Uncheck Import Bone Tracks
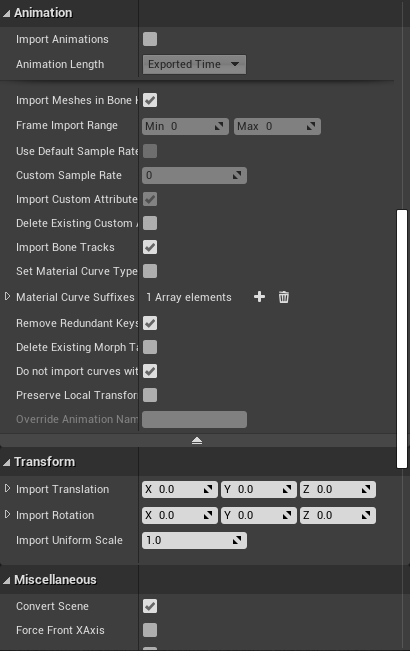The width and height of the screenshot is (410, 651). point(150,247)
